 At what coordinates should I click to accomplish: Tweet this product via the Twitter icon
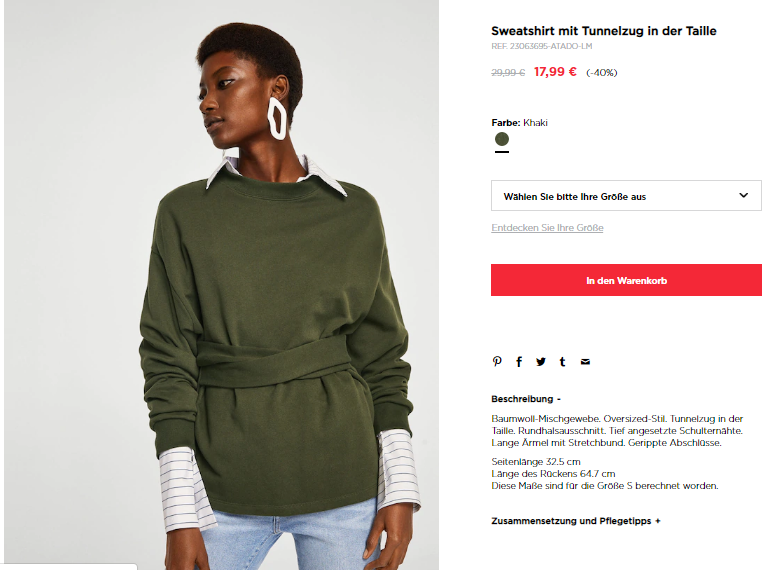(x=541, y=362)
